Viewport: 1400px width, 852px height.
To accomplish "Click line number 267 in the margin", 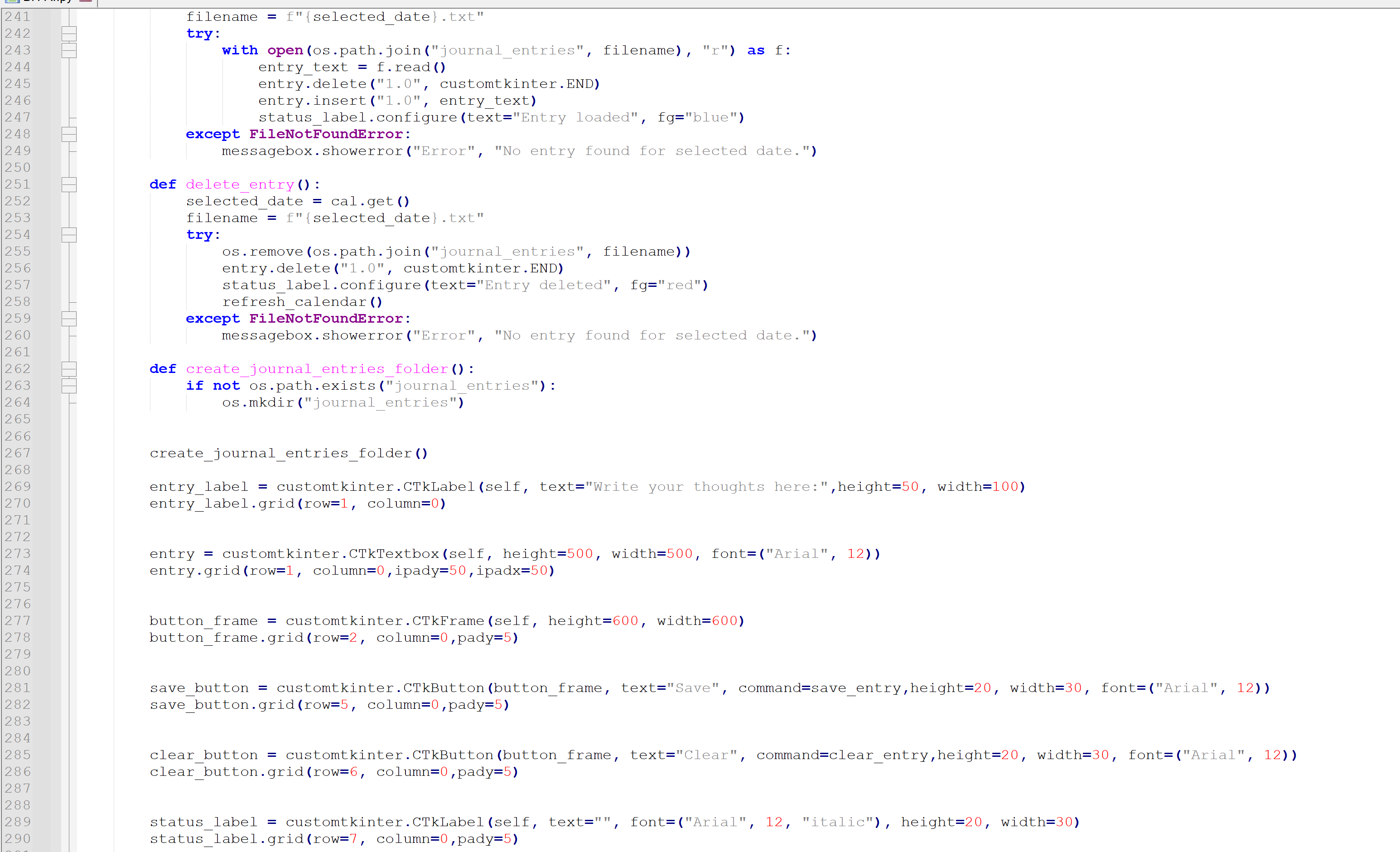I will pyautogui.click(x=18, y=453).
